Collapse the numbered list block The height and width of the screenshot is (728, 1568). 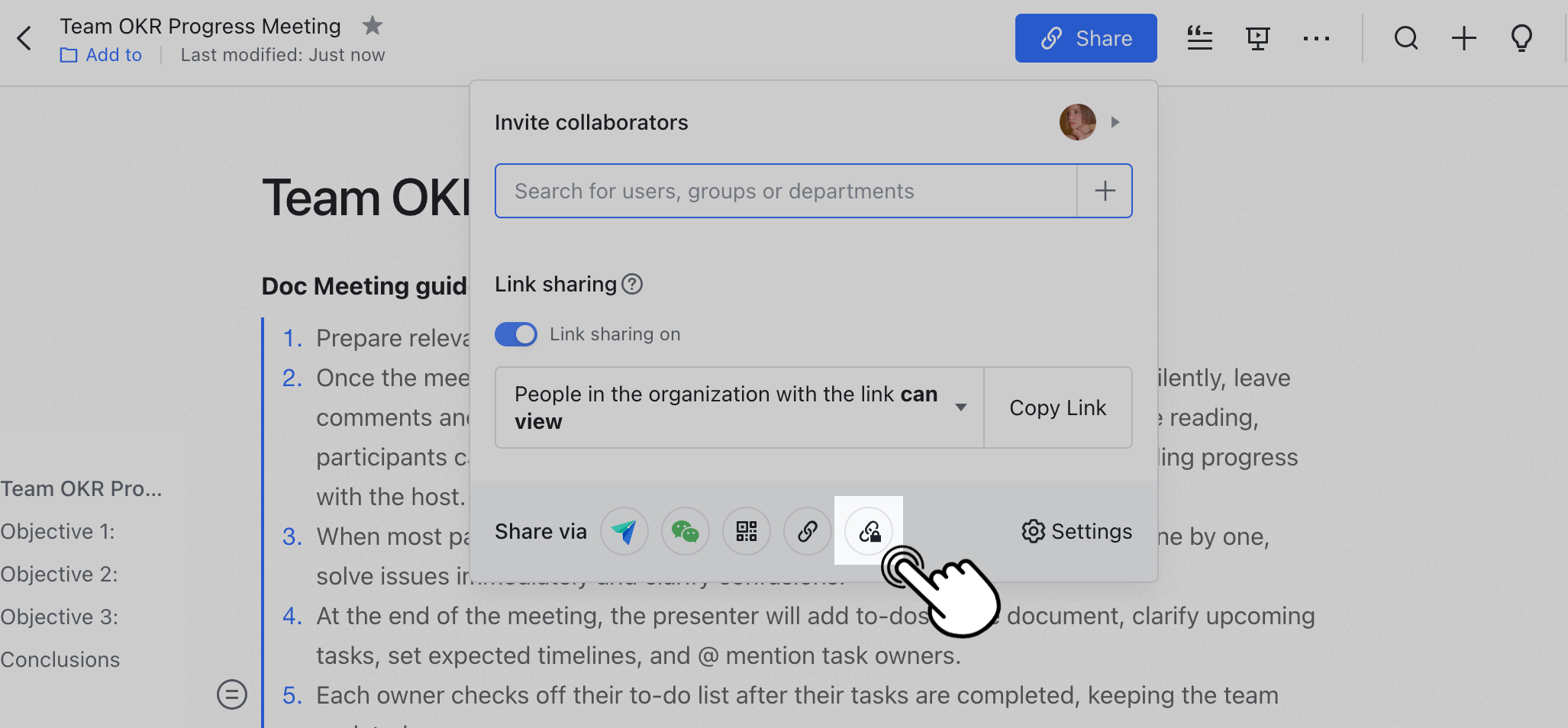click(232, 694)
